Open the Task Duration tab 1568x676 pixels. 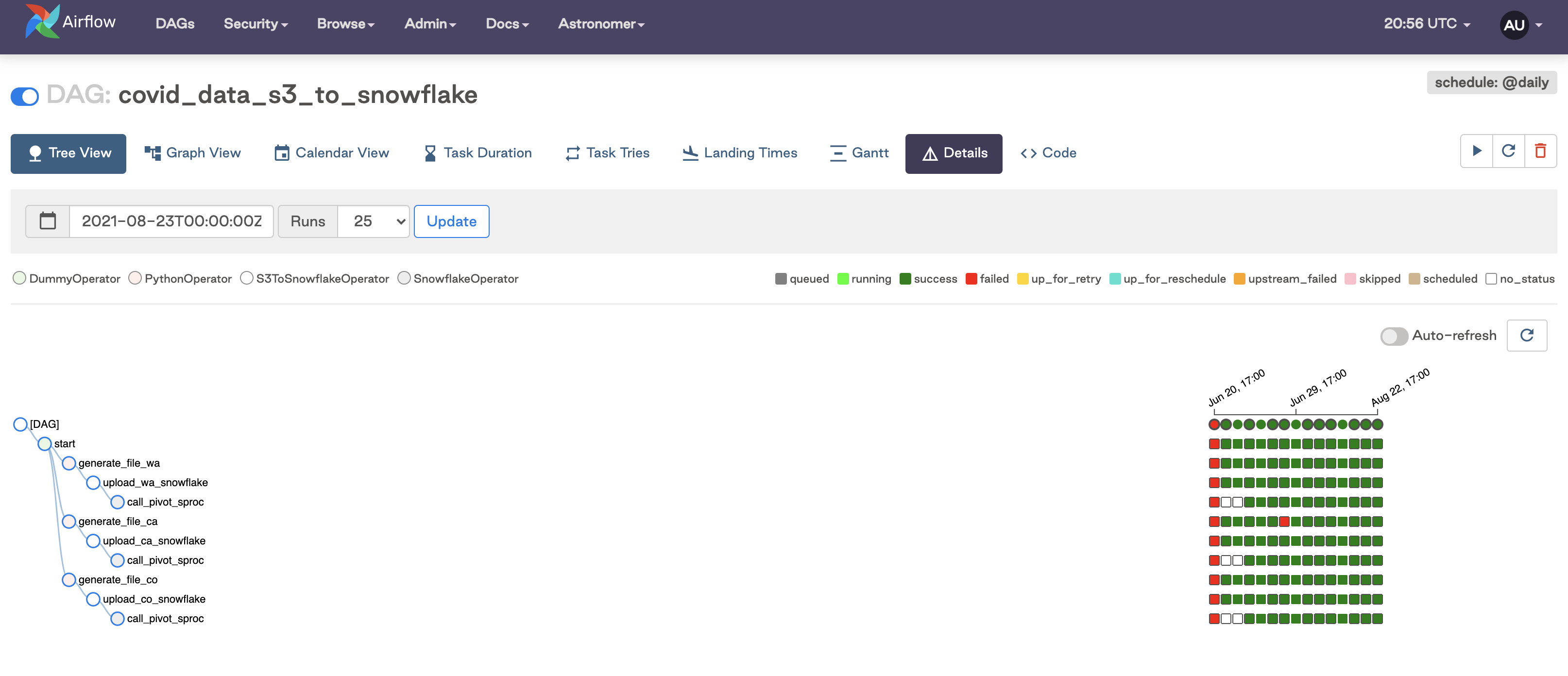pos(478,152)
